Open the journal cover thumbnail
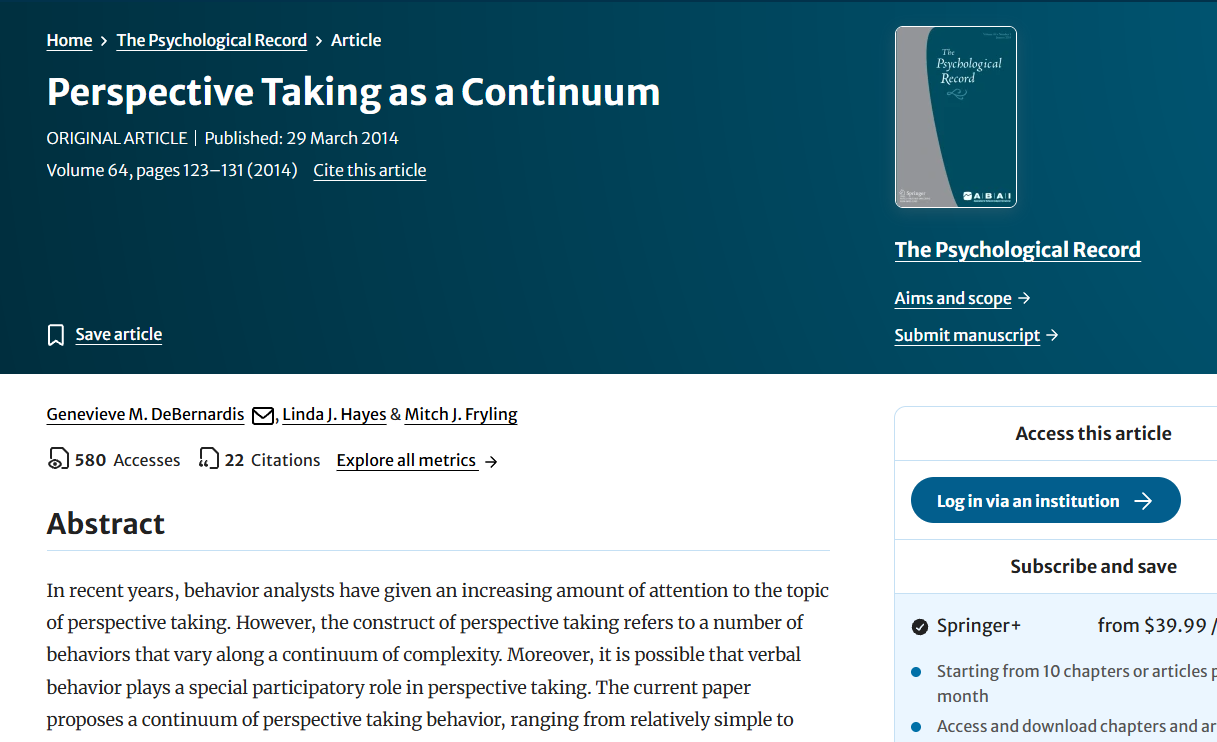Screen dimensions: 1217x742 click(956, 117)
